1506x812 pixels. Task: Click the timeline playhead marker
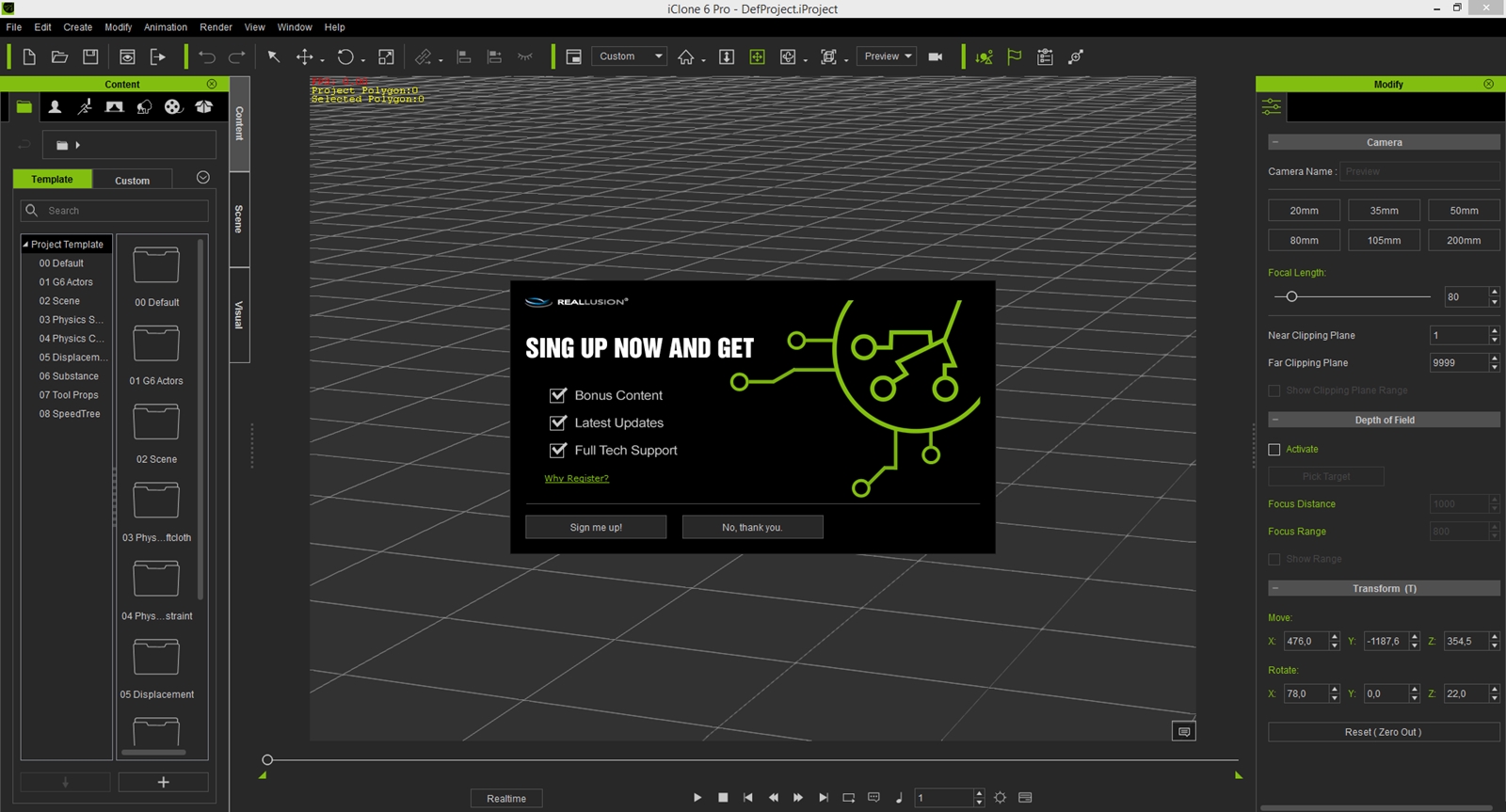[267, 759]
